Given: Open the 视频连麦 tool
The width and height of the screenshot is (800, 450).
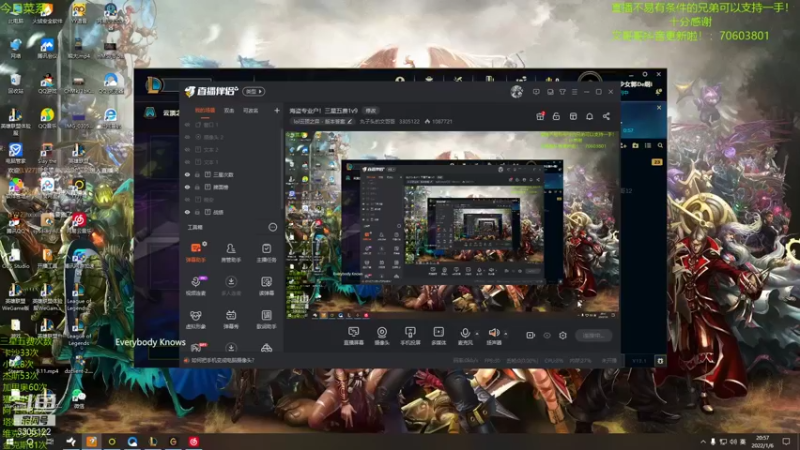Looking at the screenshot, I should (195, 286).
